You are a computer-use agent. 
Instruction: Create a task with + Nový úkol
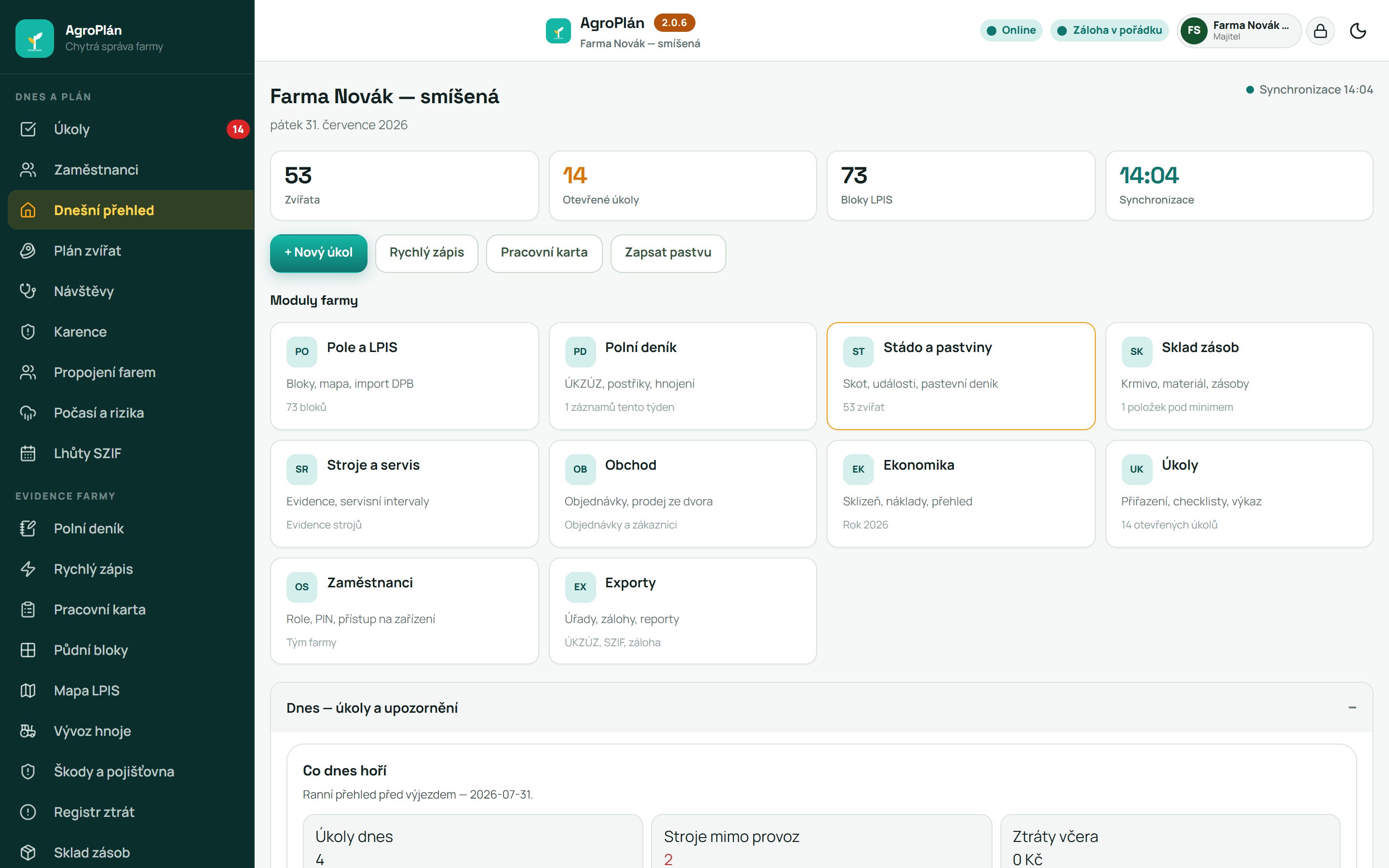pos(318,253)
